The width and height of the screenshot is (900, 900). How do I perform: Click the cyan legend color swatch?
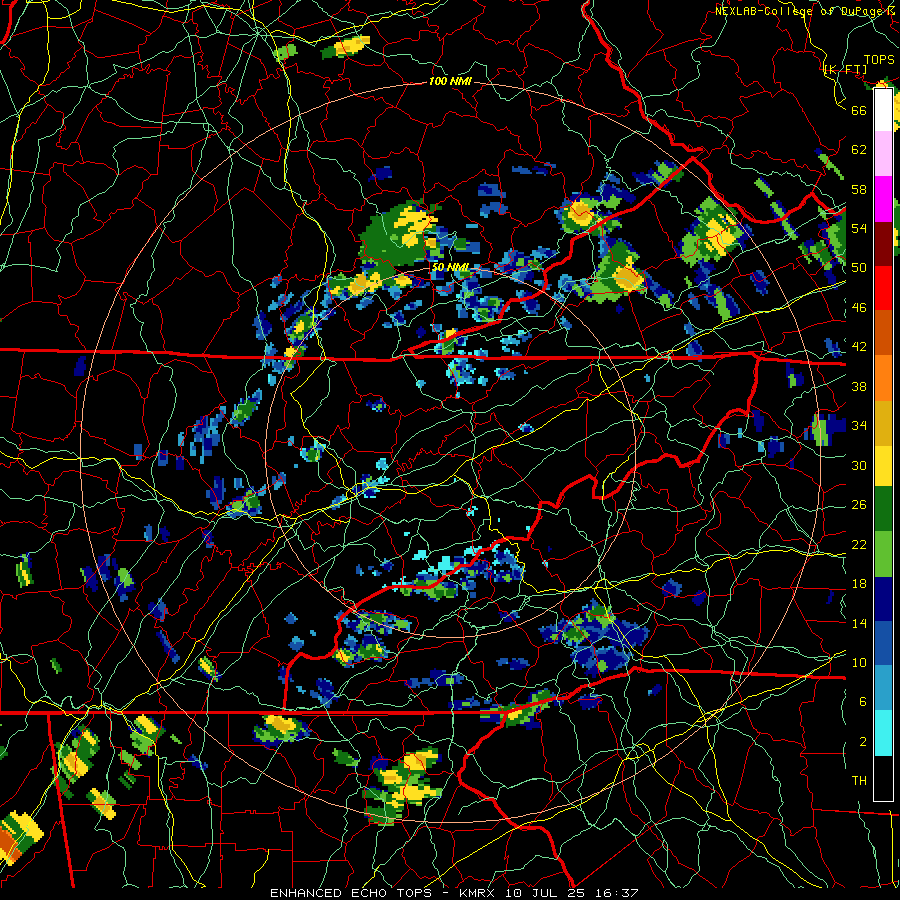click(883, 734)
